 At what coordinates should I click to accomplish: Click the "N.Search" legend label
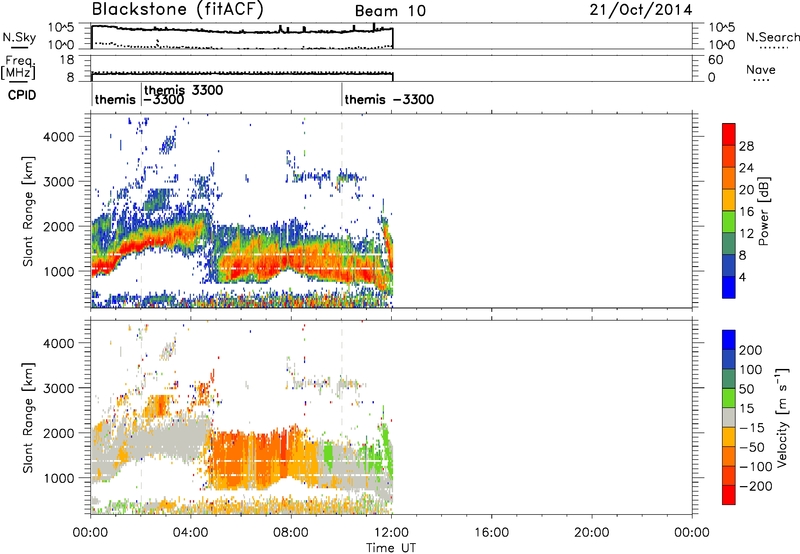point(772,37)
